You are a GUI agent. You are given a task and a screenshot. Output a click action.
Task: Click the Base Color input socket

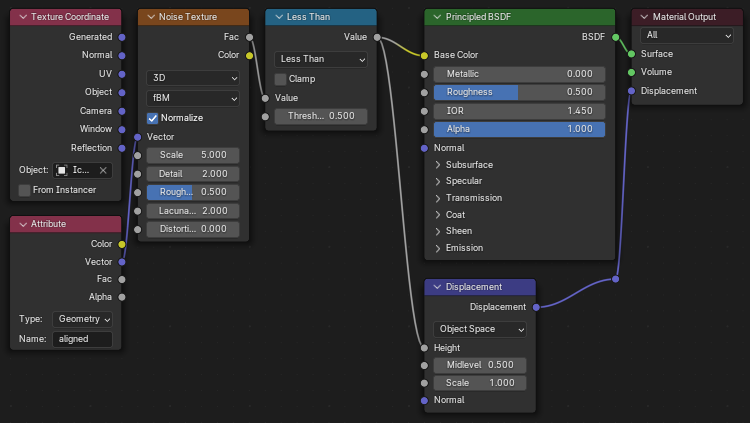coord(424,56)
